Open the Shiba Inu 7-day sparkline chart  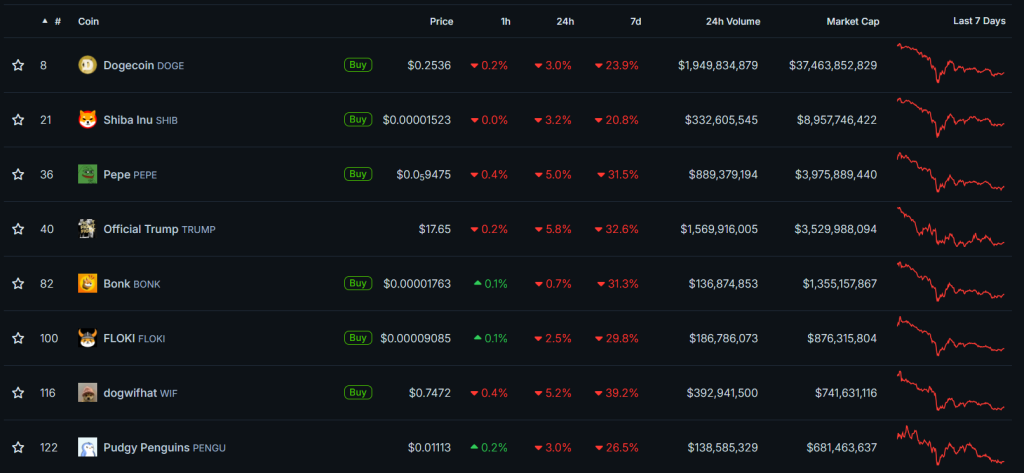[x=952, y=117]
